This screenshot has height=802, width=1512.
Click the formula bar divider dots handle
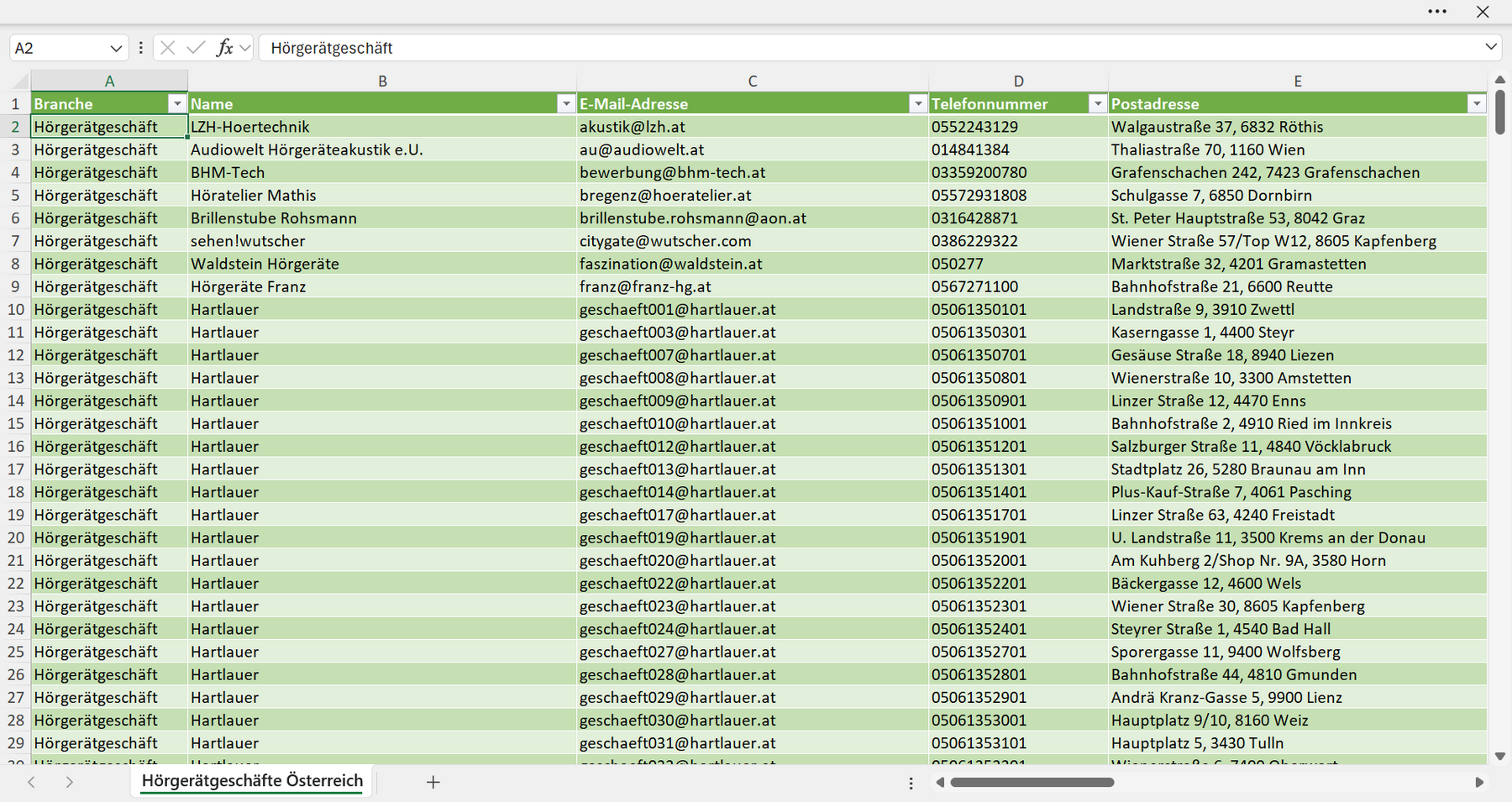(140, 48)
